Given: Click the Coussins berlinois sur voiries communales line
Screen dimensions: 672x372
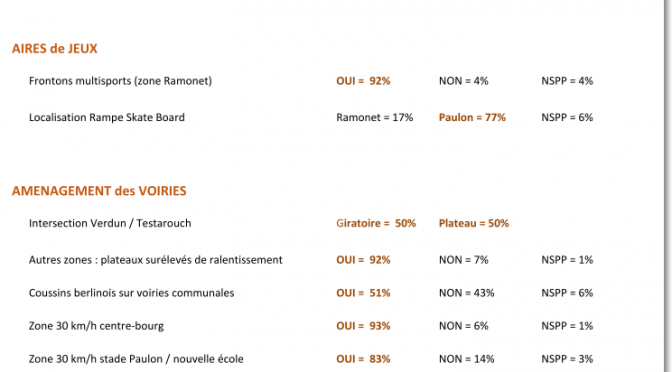Looking at the screenshot, I should (132, 293).
